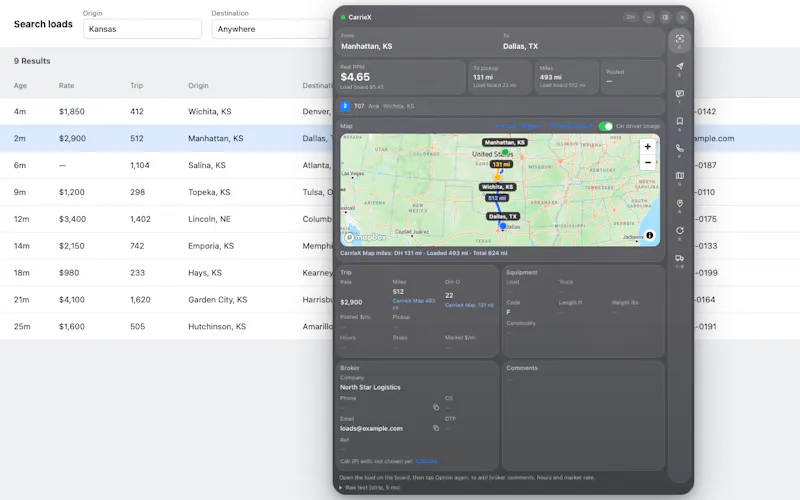Screen dimensions: 800x500
Task: Click CarrieX Map 131 mi link
Action: (x=469, y=305)
